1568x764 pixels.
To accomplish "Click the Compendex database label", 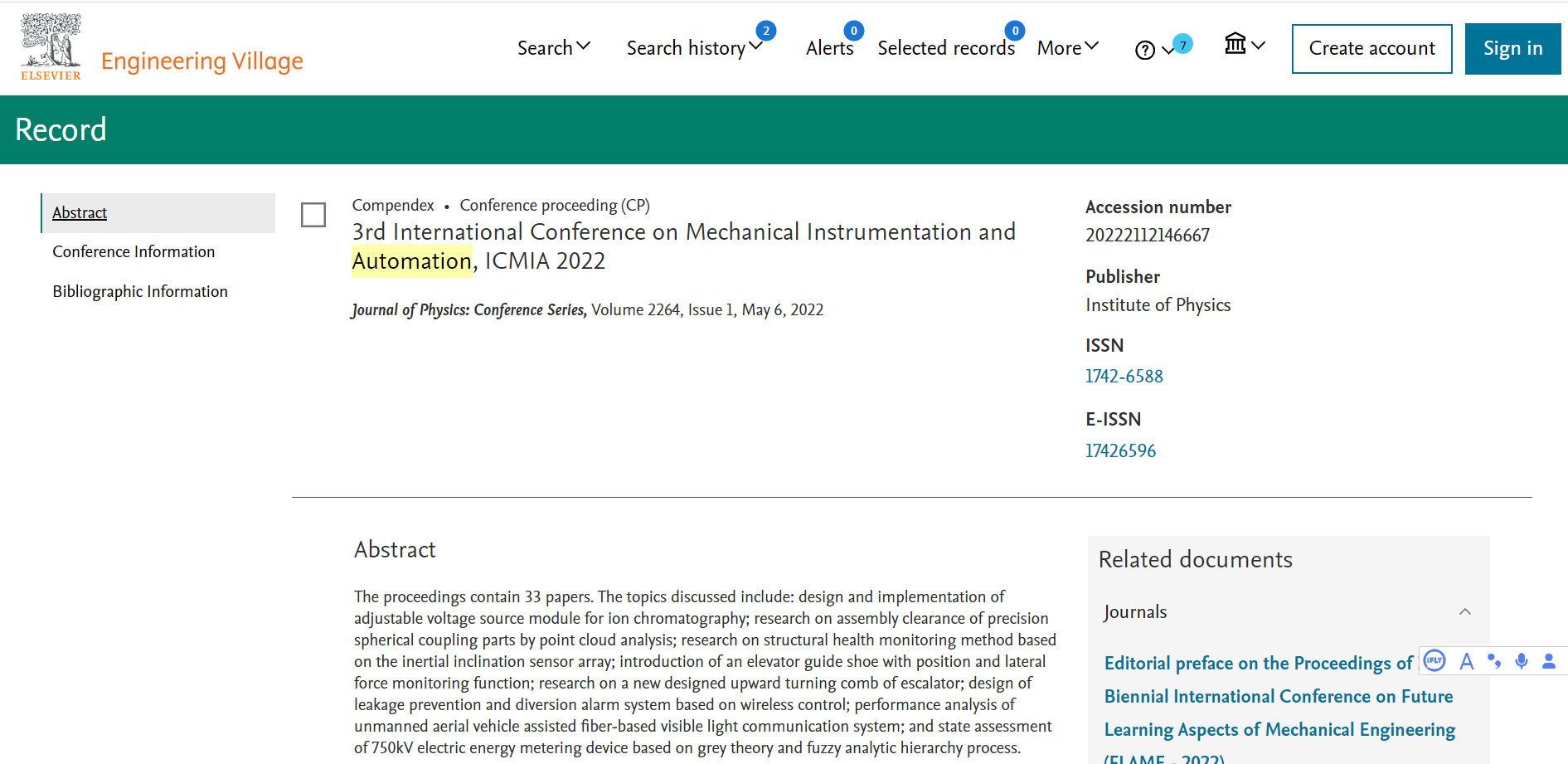I will coord(393,206).
